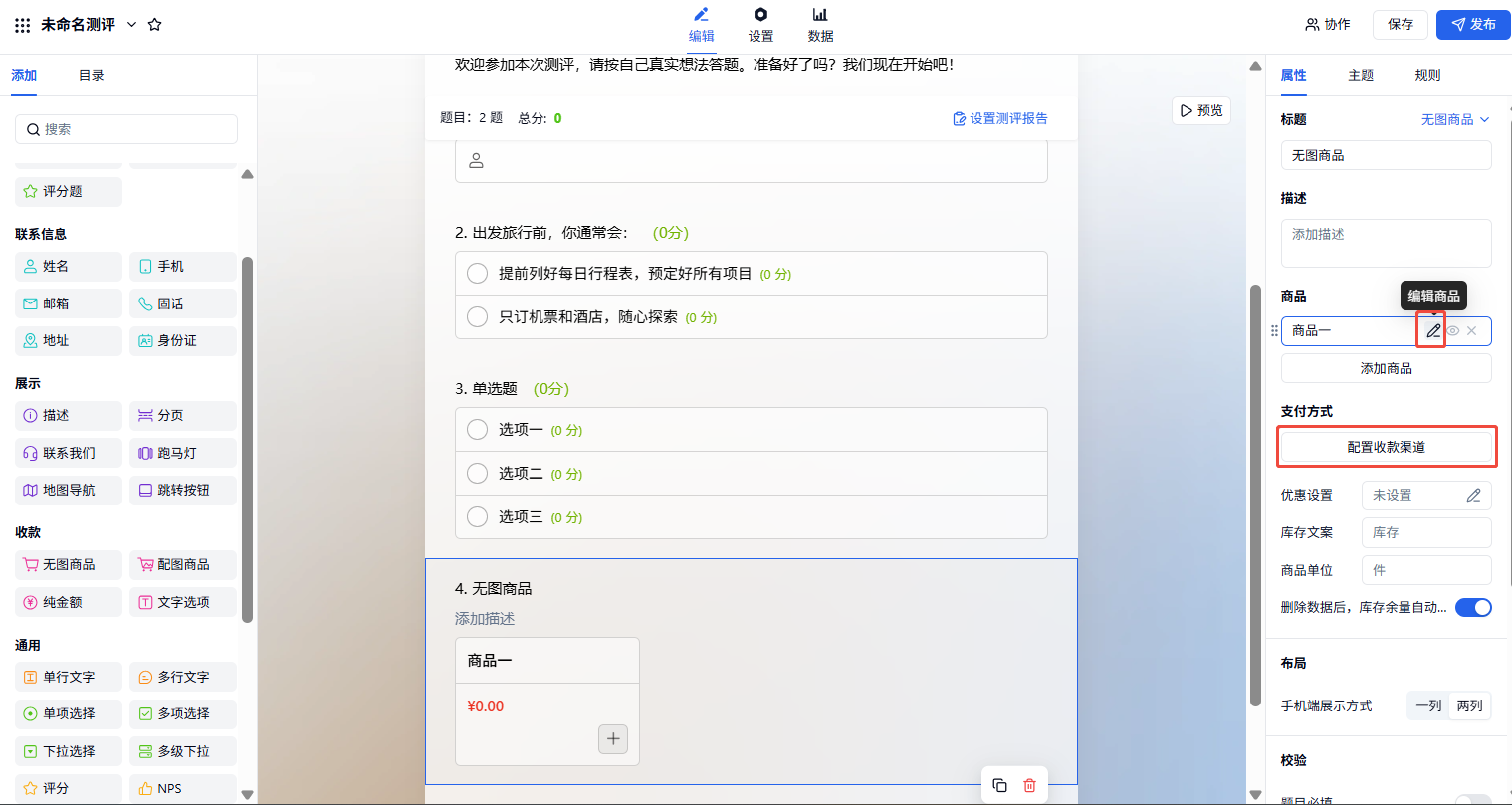Click the 配置收款渠道 button
The width and height of the screenshot is (1512, 805).
click(1386, 447)
